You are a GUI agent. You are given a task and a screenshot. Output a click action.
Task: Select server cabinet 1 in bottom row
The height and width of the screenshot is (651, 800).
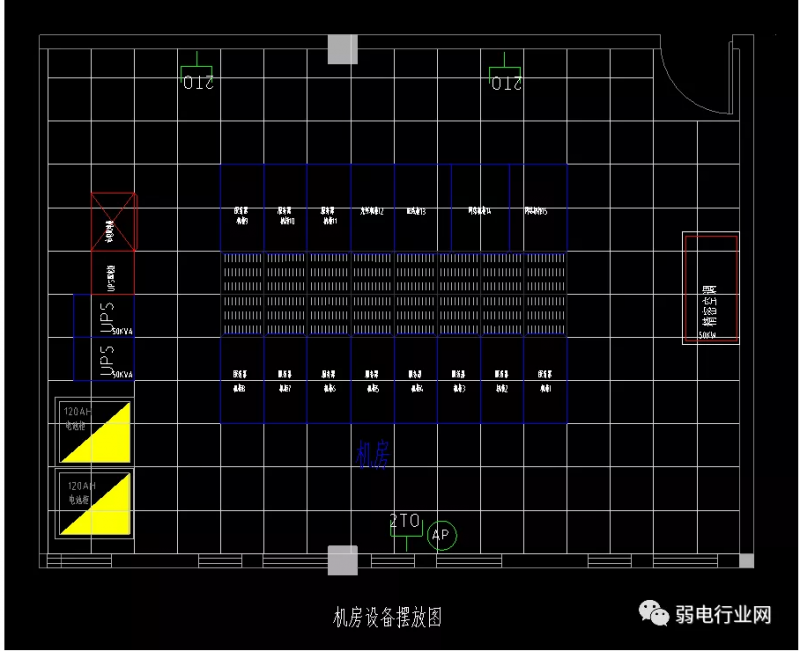[x=544, y=380]
